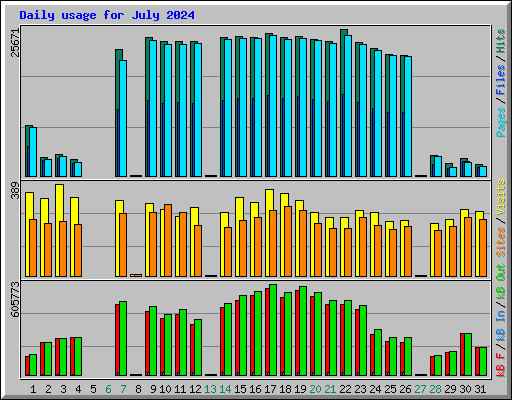Select the "kB In" legend label
Screen dimensions: 512x400
click(x=500, y=326)
